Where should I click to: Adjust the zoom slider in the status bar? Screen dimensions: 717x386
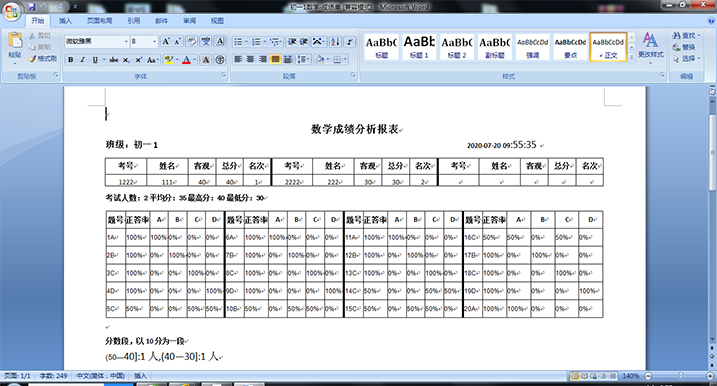tap(680, 375)
